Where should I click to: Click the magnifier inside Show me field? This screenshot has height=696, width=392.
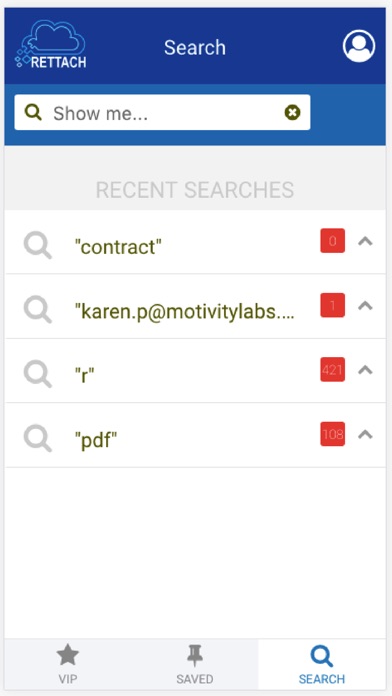(x=33, y=112)
